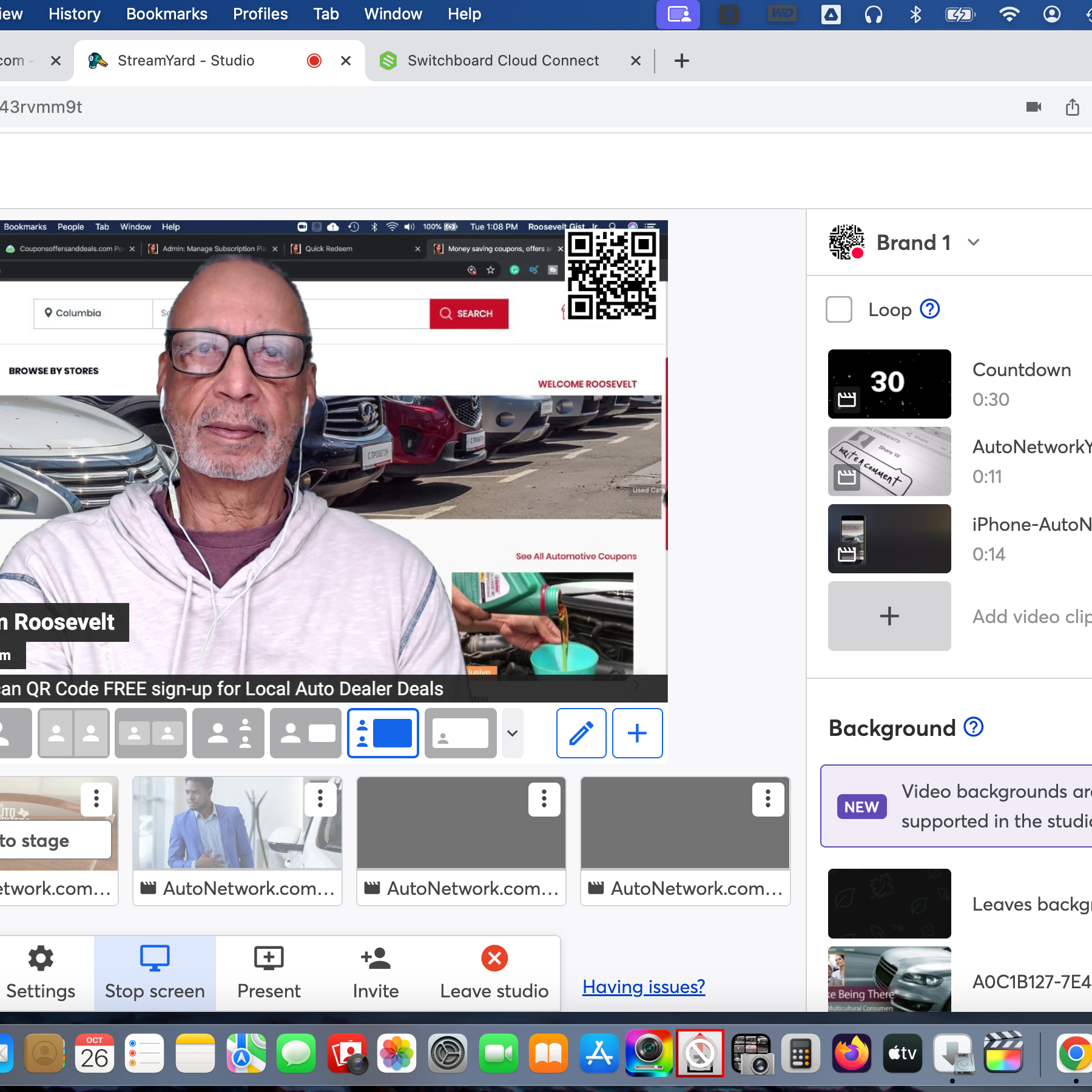1092x1092 pixels.
Task: Select the screen with stacked guests layout
Action: [383, 733]
